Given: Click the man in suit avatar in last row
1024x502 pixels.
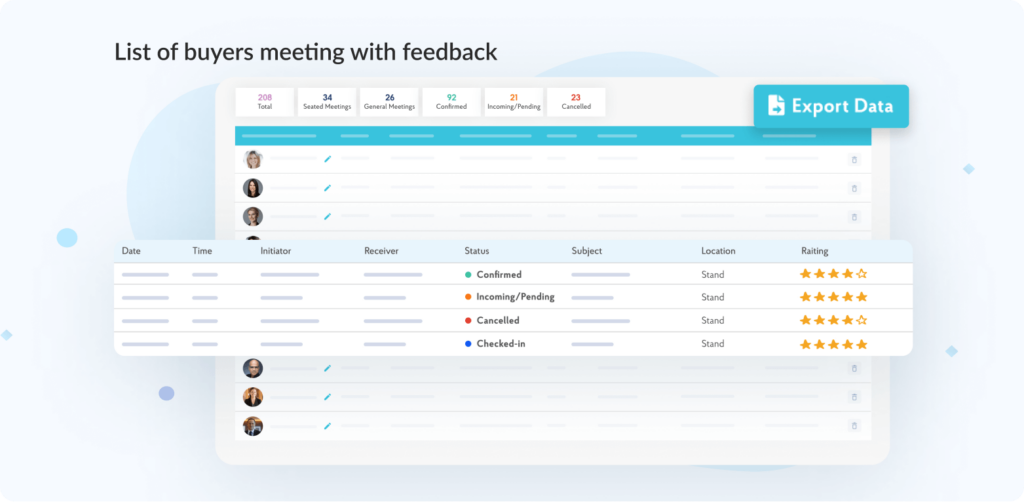Looking at the screenshot, I should [x=253, y=426].
